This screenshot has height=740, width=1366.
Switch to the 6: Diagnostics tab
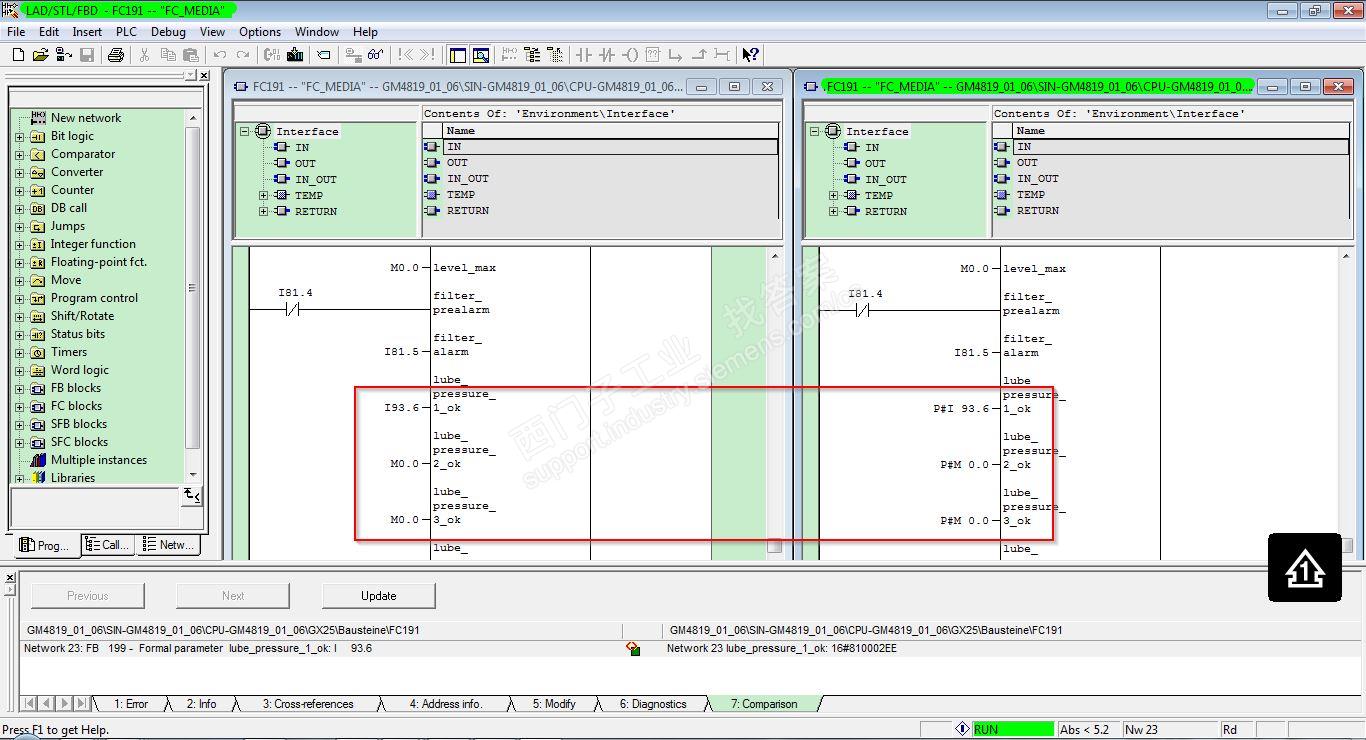click(653, 704)
